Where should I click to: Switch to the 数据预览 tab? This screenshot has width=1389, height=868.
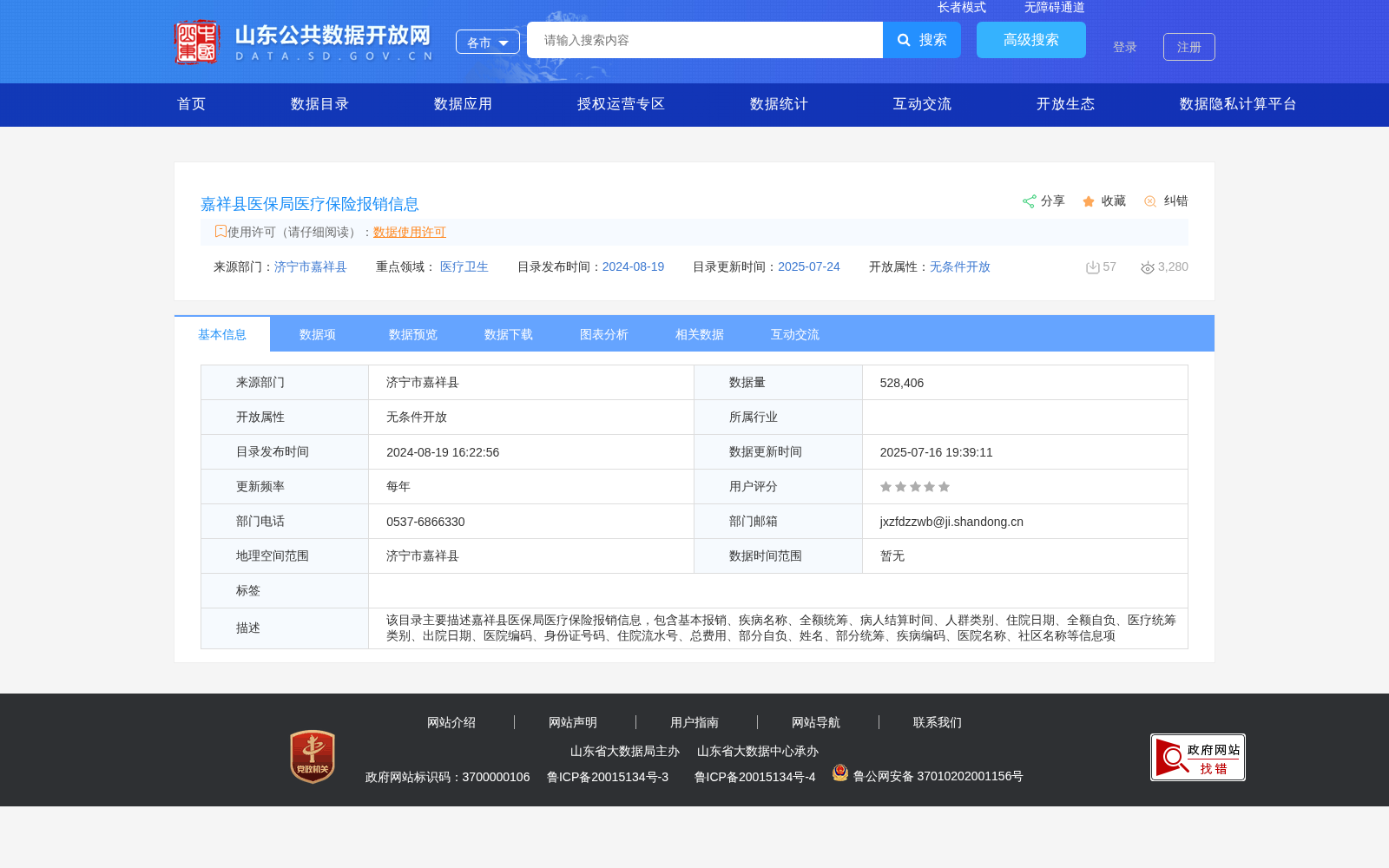[413, 334]
